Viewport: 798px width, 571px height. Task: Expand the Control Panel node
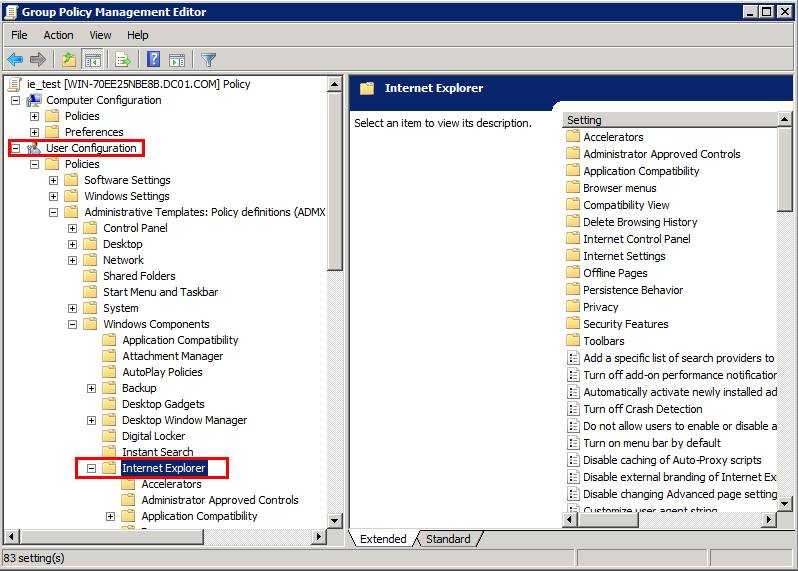click(73, 229)
